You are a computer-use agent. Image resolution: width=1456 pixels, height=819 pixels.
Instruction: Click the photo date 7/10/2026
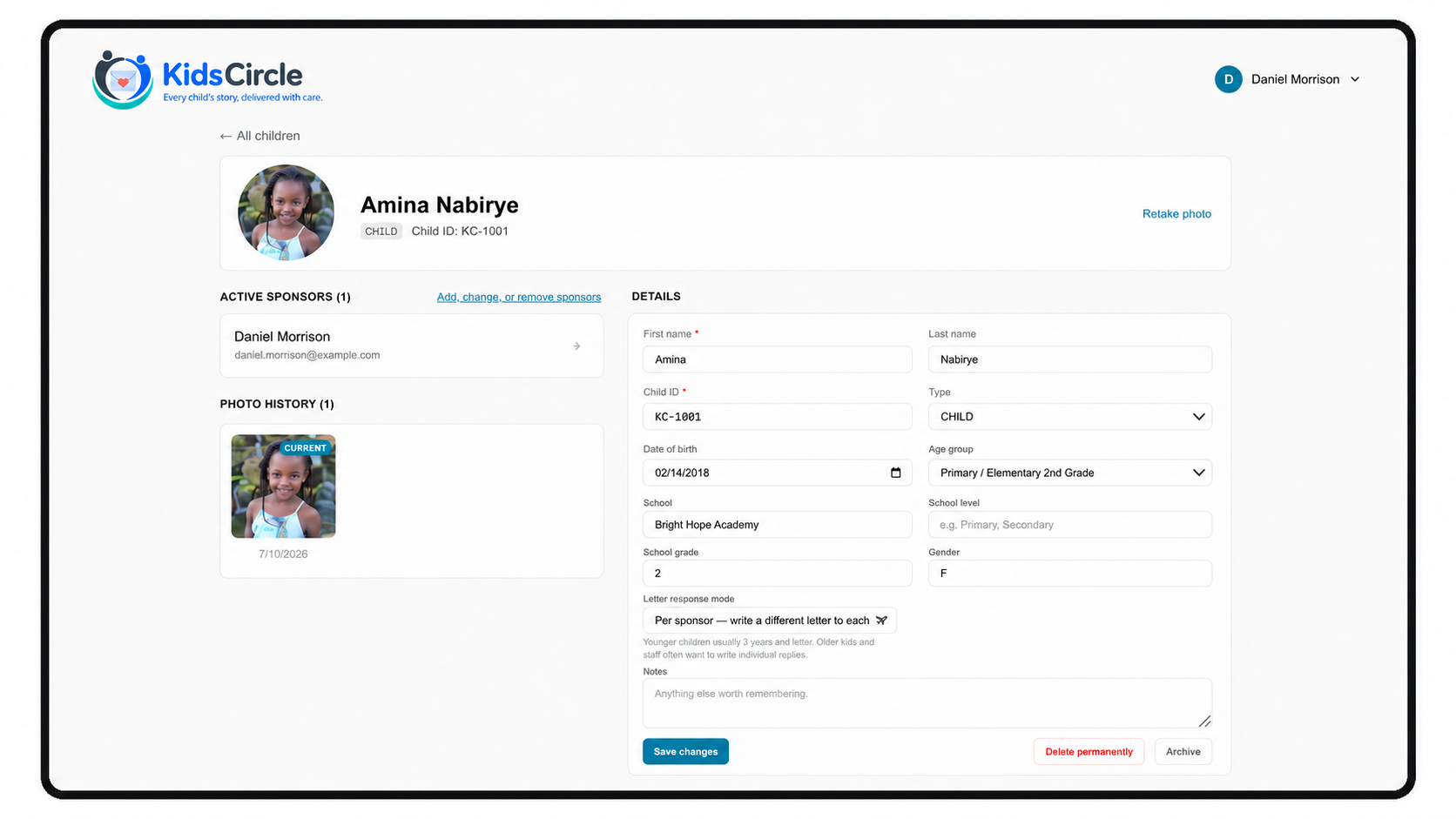[x=283, y=554]
